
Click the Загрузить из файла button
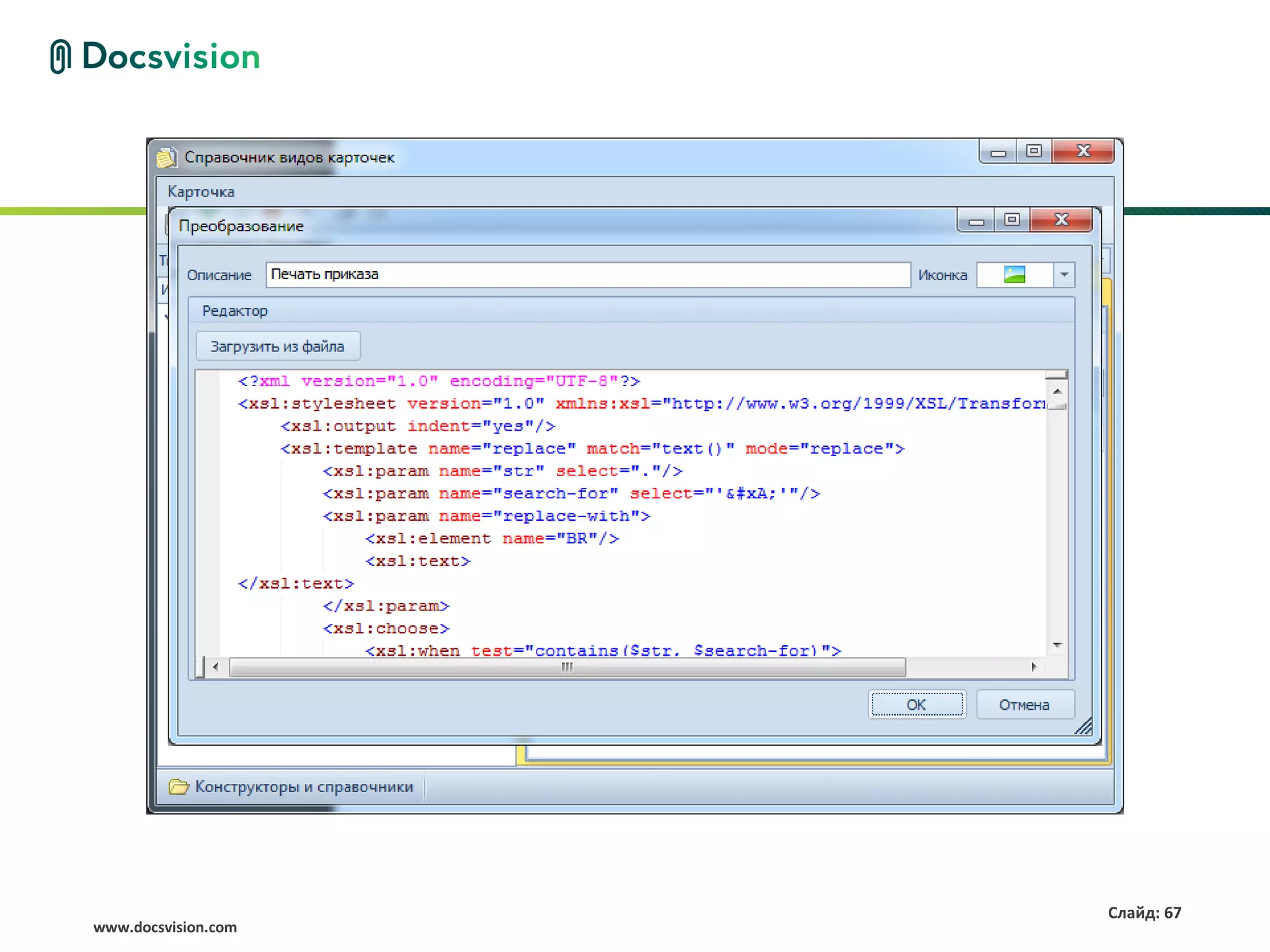coord(277,346)
